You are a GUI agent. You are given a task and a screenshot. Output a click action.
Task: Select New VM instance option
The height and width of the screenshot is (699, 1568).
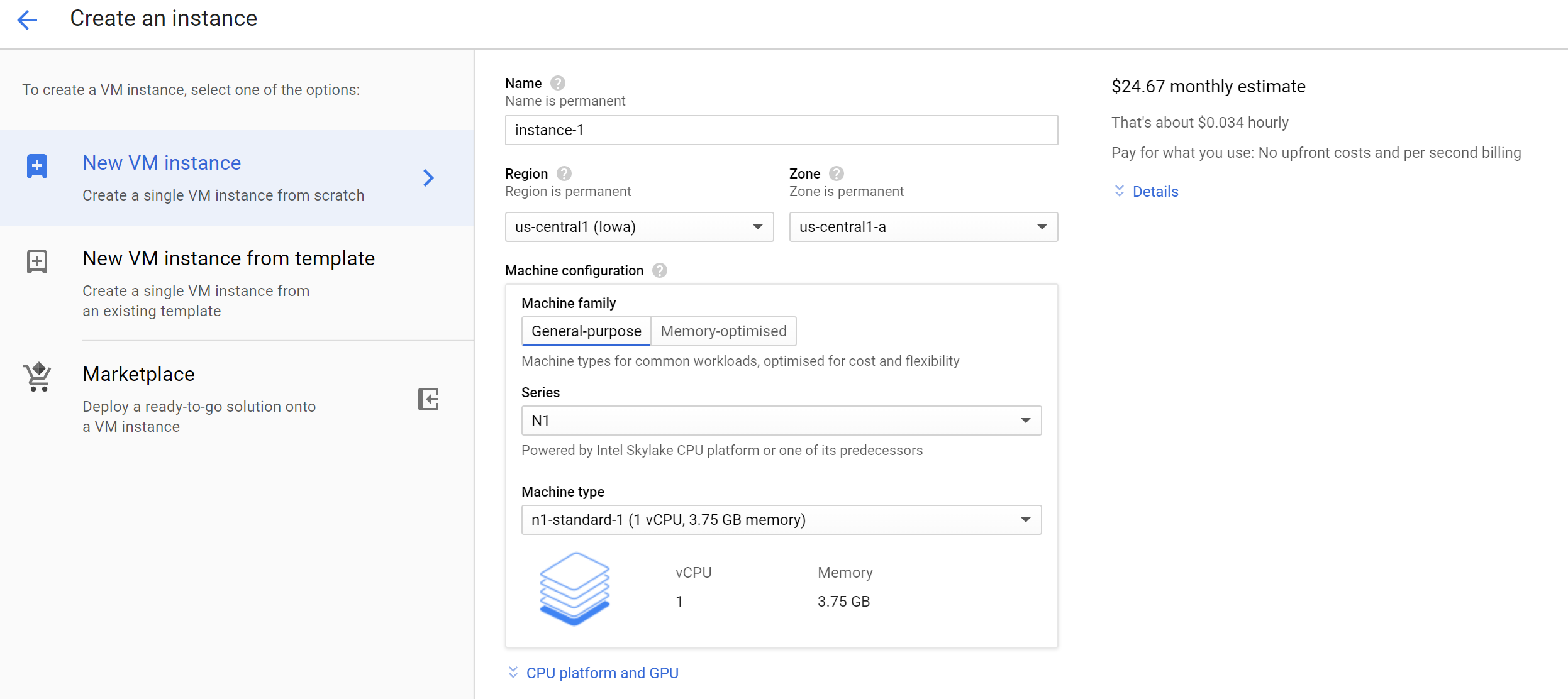236,178
